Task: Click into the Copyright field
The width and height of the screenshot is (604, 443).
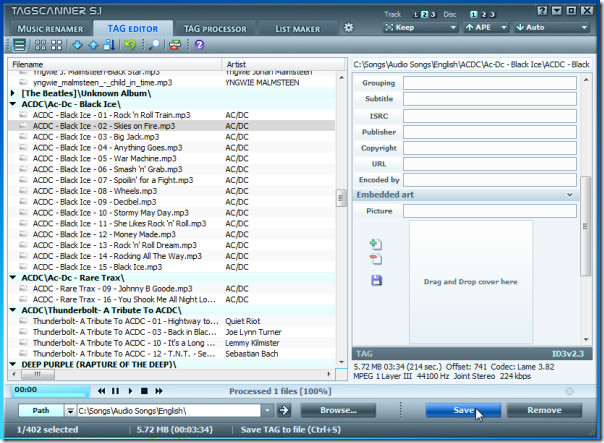Action: point(490,148)
